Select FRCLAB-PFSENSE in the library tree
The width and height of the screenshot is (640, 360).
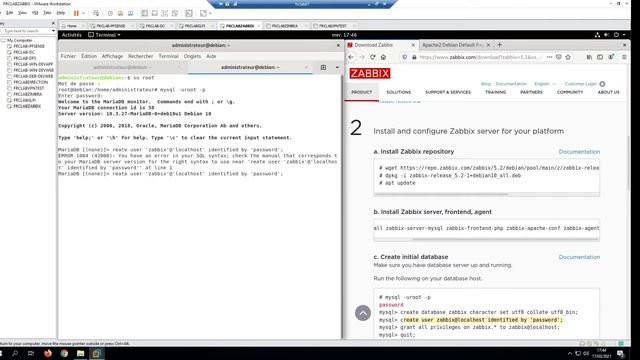[x=29, y=46]
